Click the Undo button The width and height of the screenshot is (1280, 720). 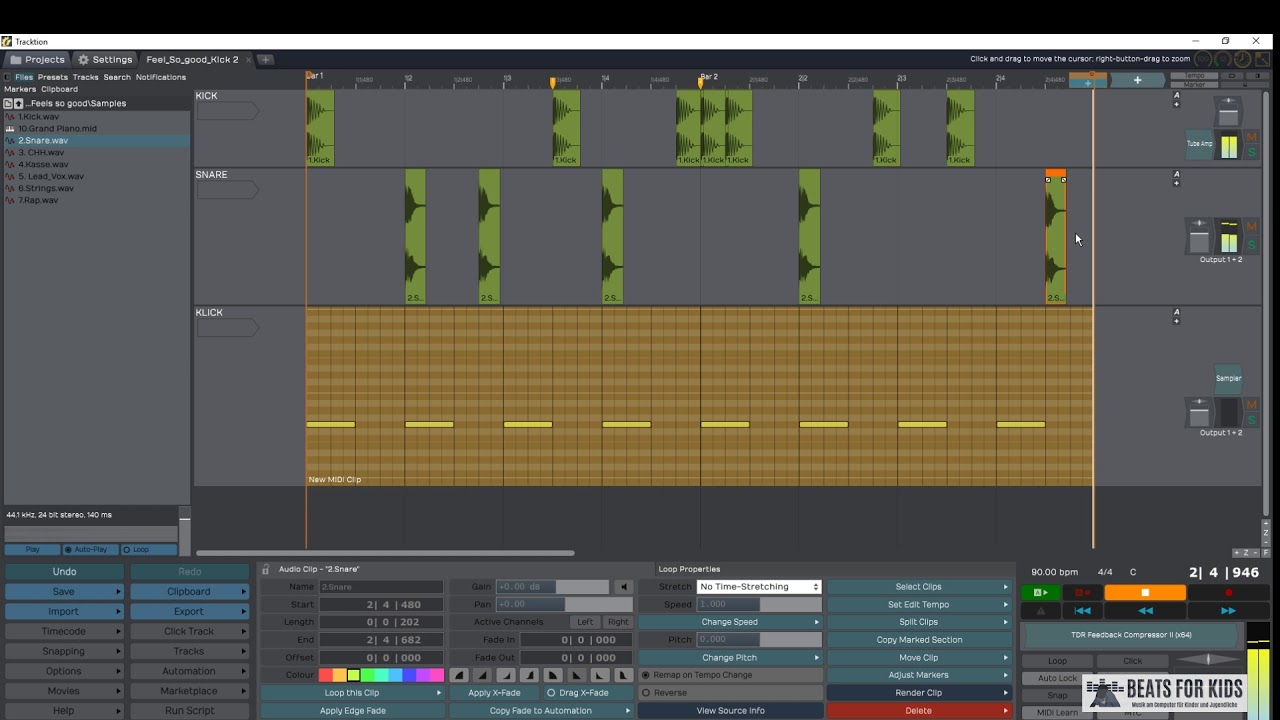pyautogui.click(x=64, y=572)
